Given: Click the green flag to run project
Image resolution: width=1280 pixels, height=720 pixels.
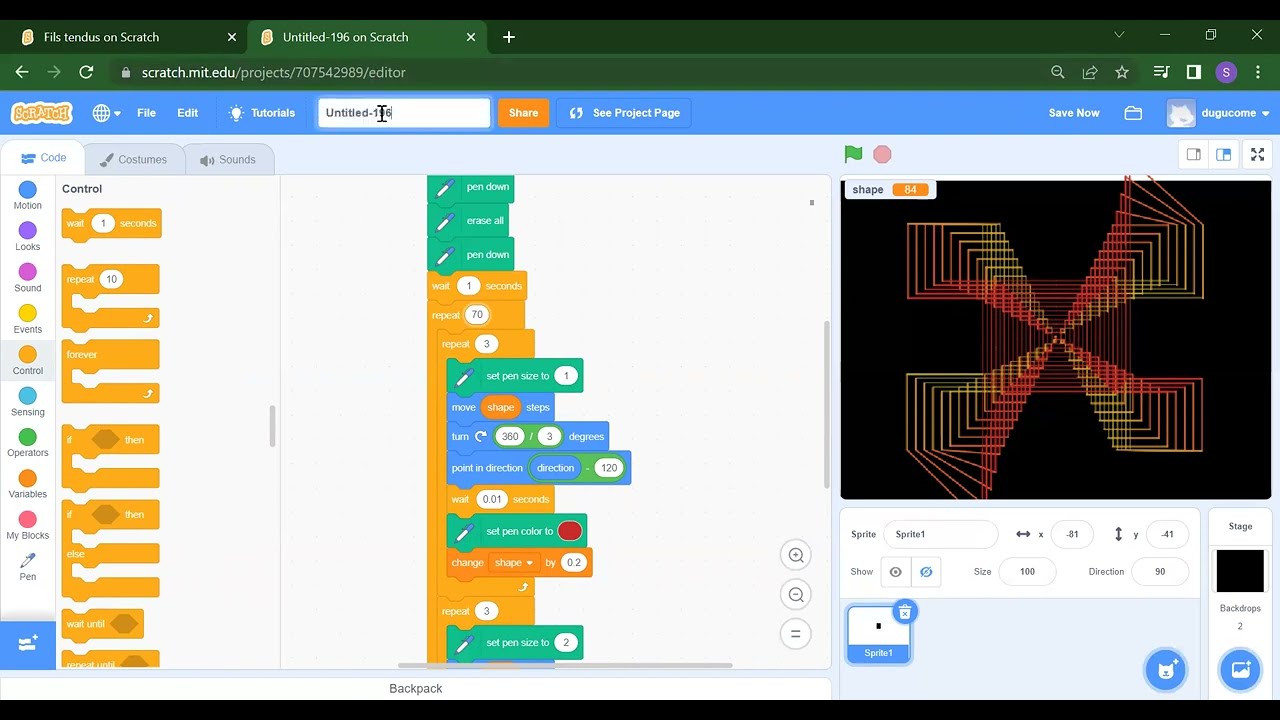Looking at the screenshot, I should [853, 154].
